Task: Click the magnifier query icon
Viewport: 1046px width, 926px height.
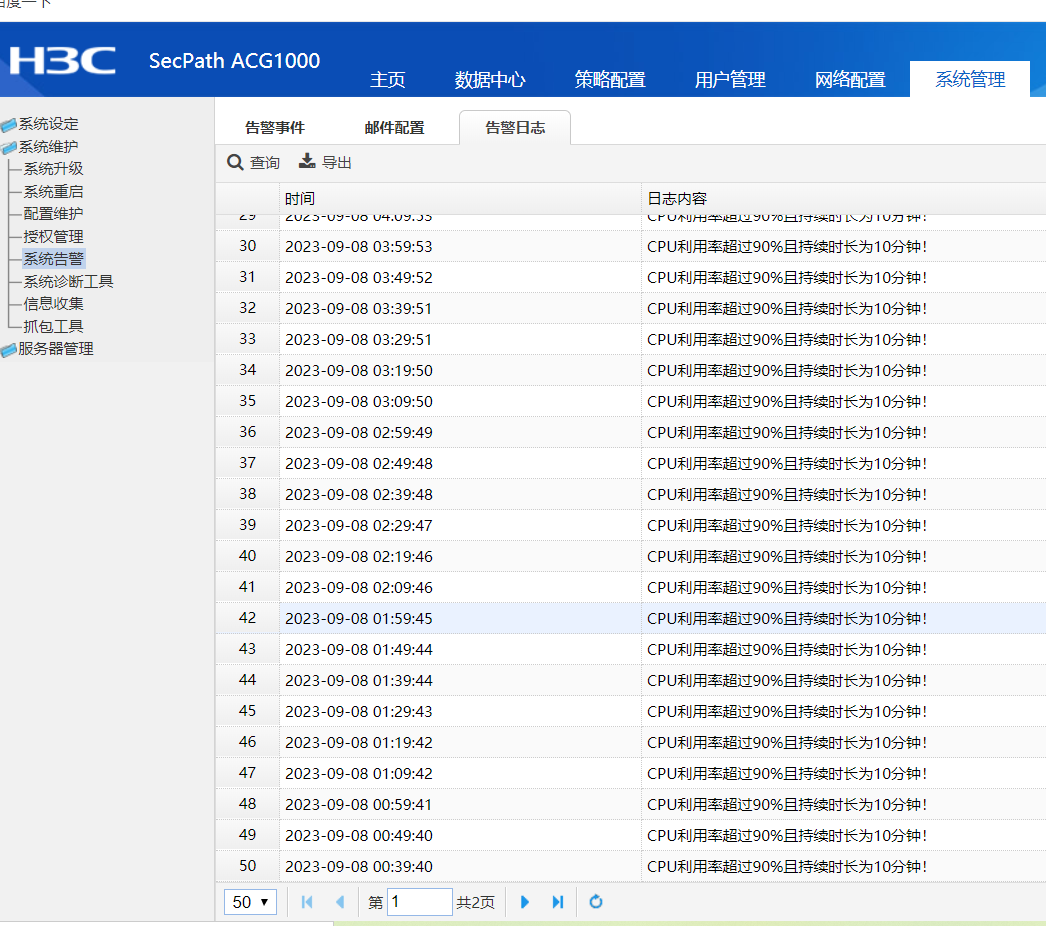Action: click(235, 162)
